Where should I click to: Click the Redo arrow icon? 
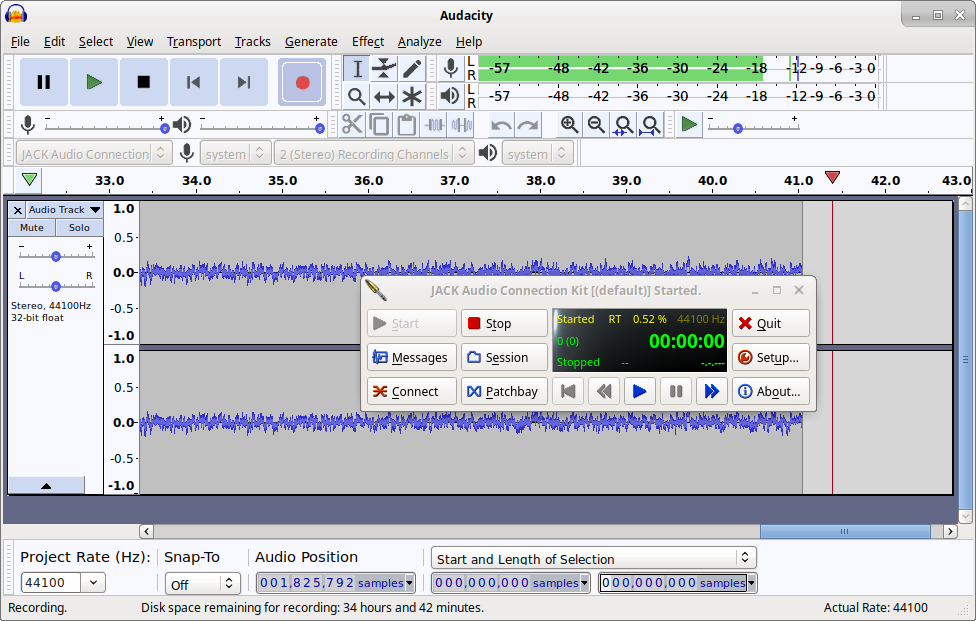[528, 125]
